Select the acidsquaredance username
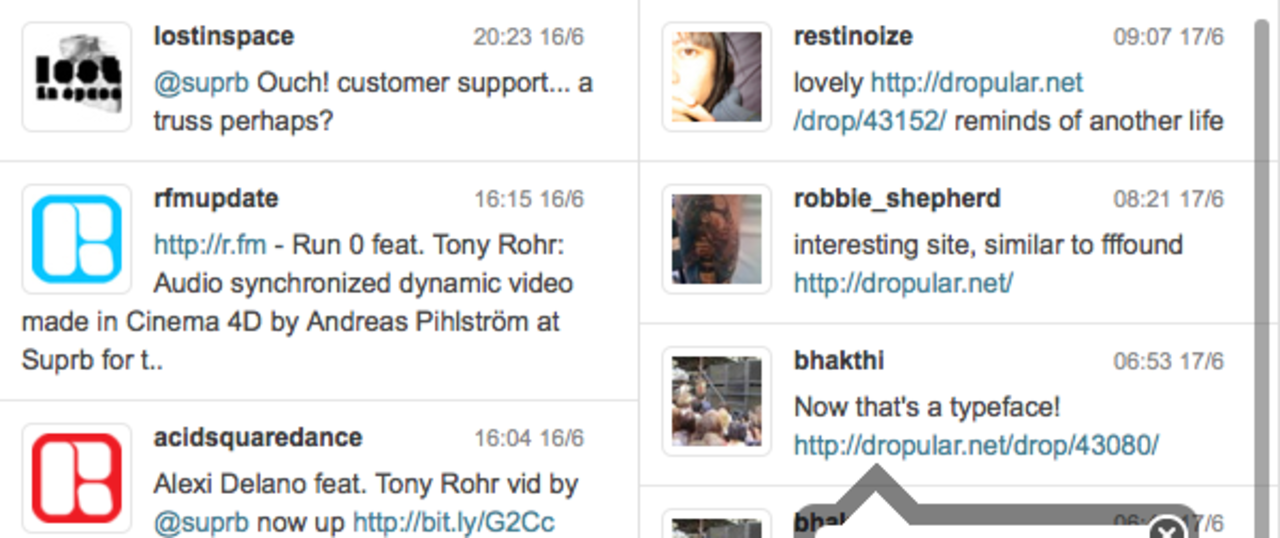Image resolution: width=1280 pixels, height=538 pixels. pos(258,438)
